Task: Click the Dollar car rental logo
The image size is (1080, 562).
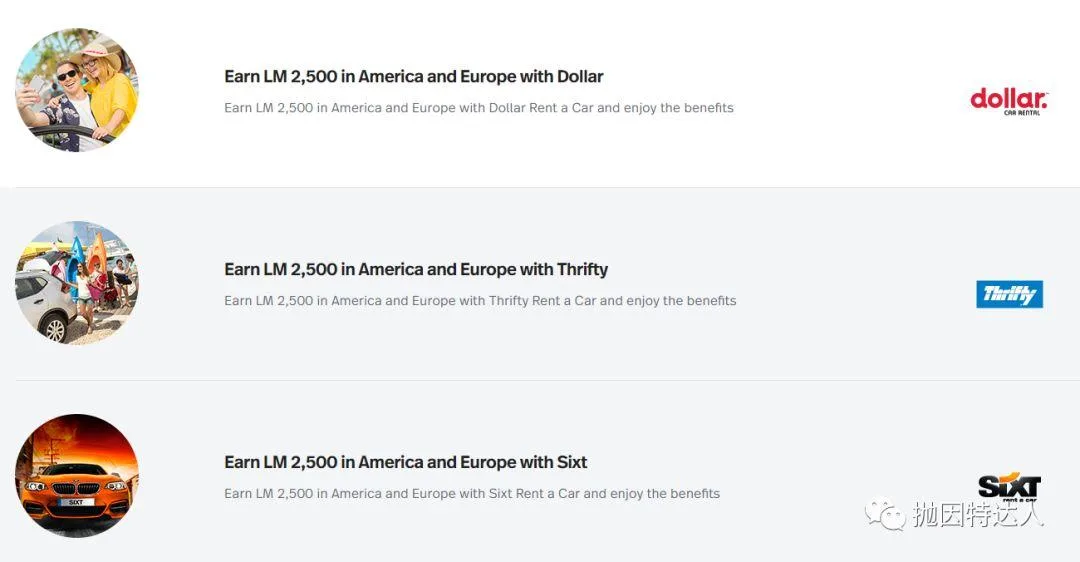Action: click(x=1009, y=101)
